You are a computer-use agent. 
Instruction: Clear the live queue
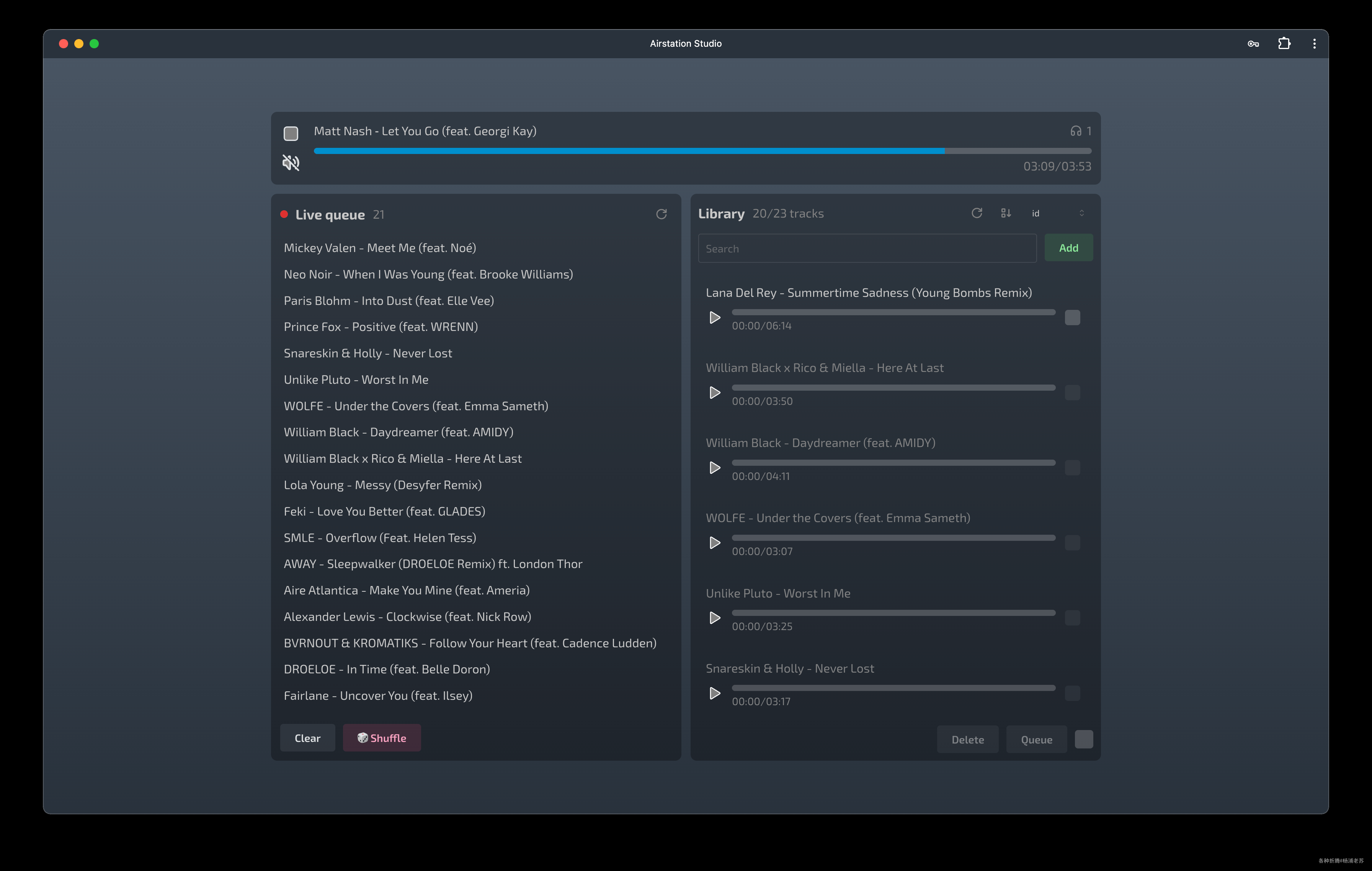click(307, 738)
